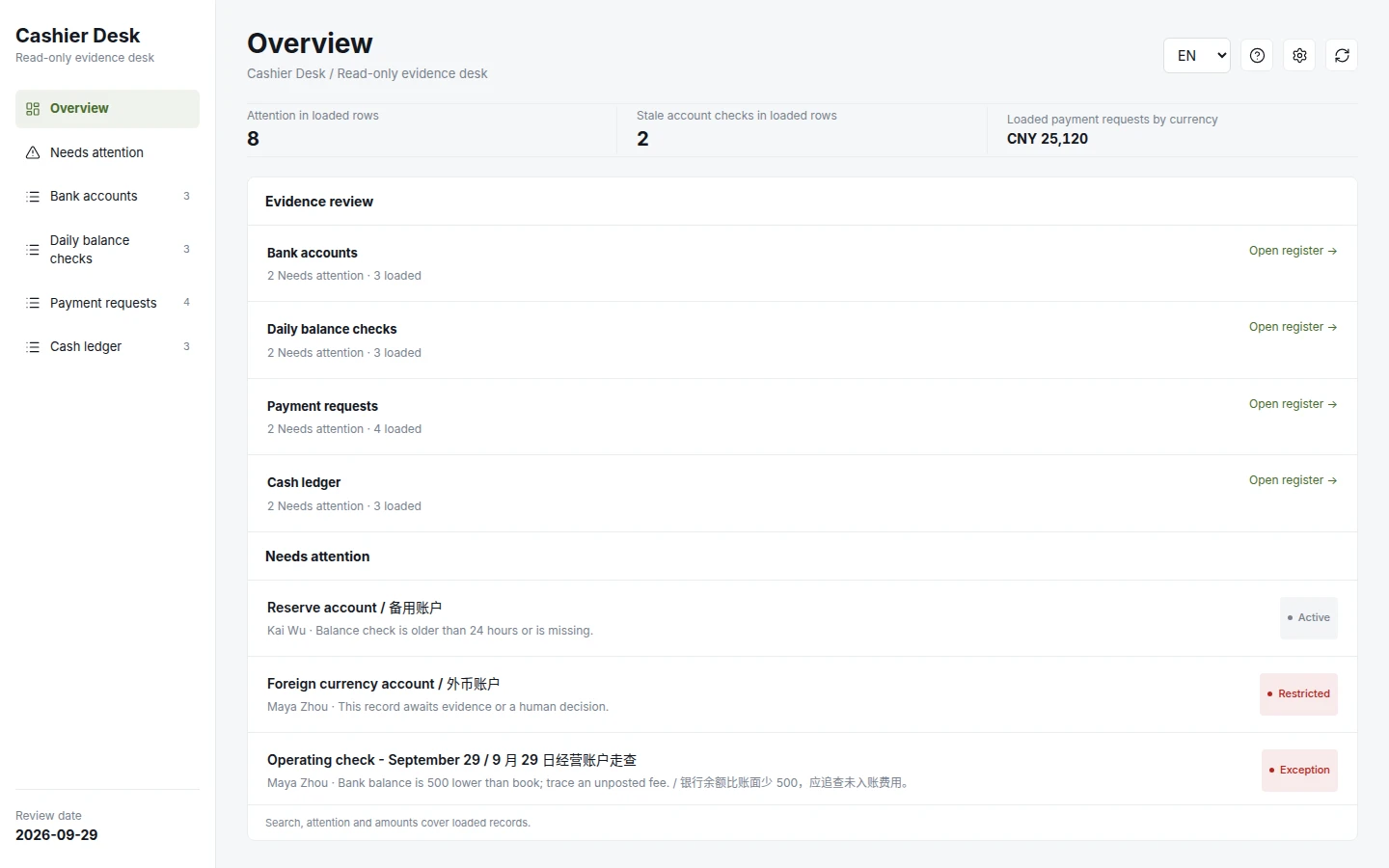Open the Foreign currency account row
This screenshot has width=1389, height=868.
coord(803,694)
